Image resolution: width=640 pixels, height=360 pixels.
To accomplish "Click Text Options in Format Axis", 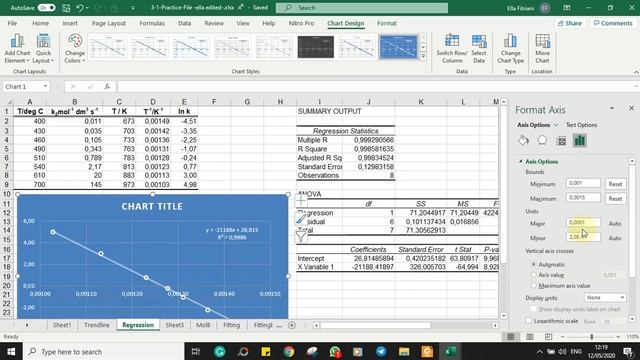I will click(581, 125).
